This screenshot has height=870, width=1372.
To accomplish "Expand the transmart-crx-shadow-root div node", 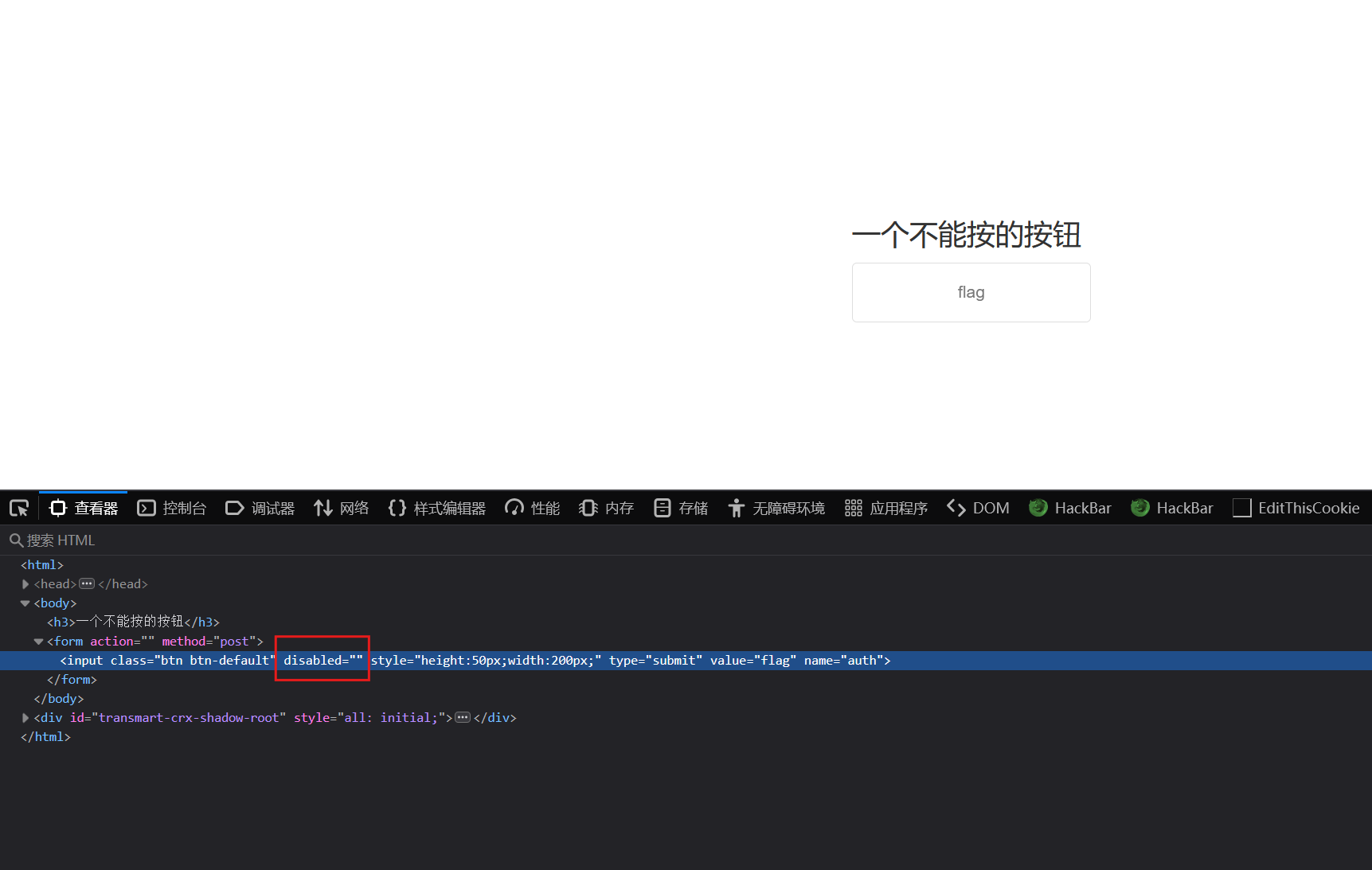I will pyautogui.click(x=25, y=717).
